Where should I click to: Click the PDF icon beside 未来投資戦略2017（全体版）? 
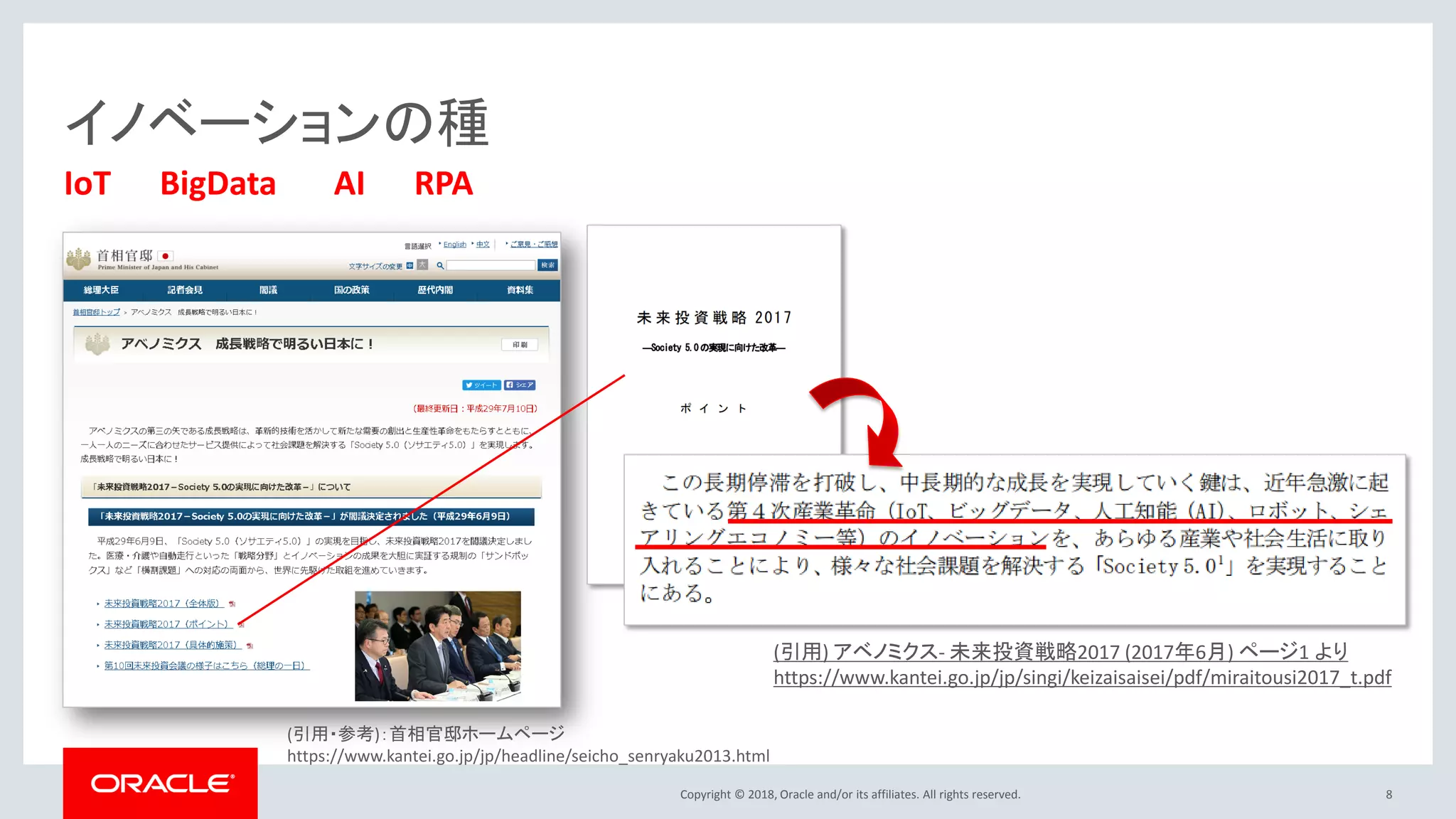click(x=232, y=604)
